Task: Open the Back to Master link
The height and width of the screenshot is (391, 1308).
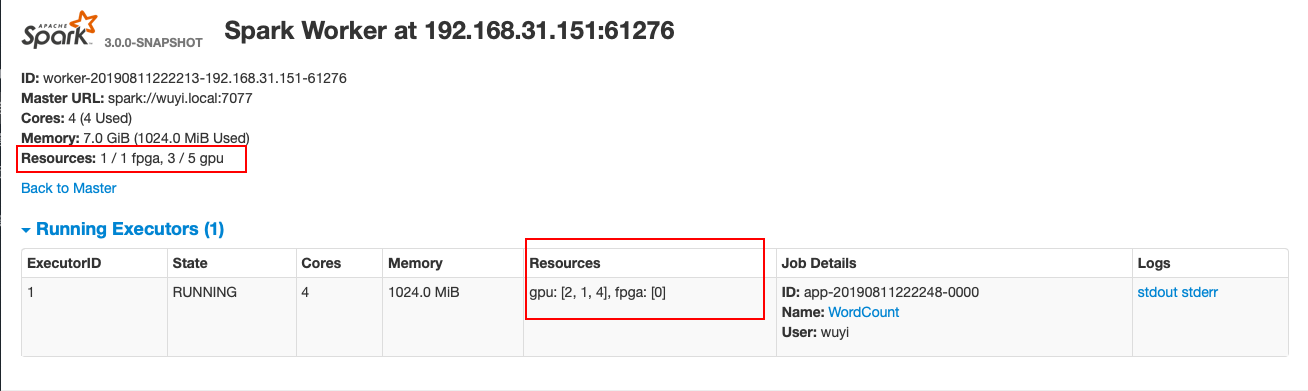Action: pyautogui.click(x=69, y=188)
